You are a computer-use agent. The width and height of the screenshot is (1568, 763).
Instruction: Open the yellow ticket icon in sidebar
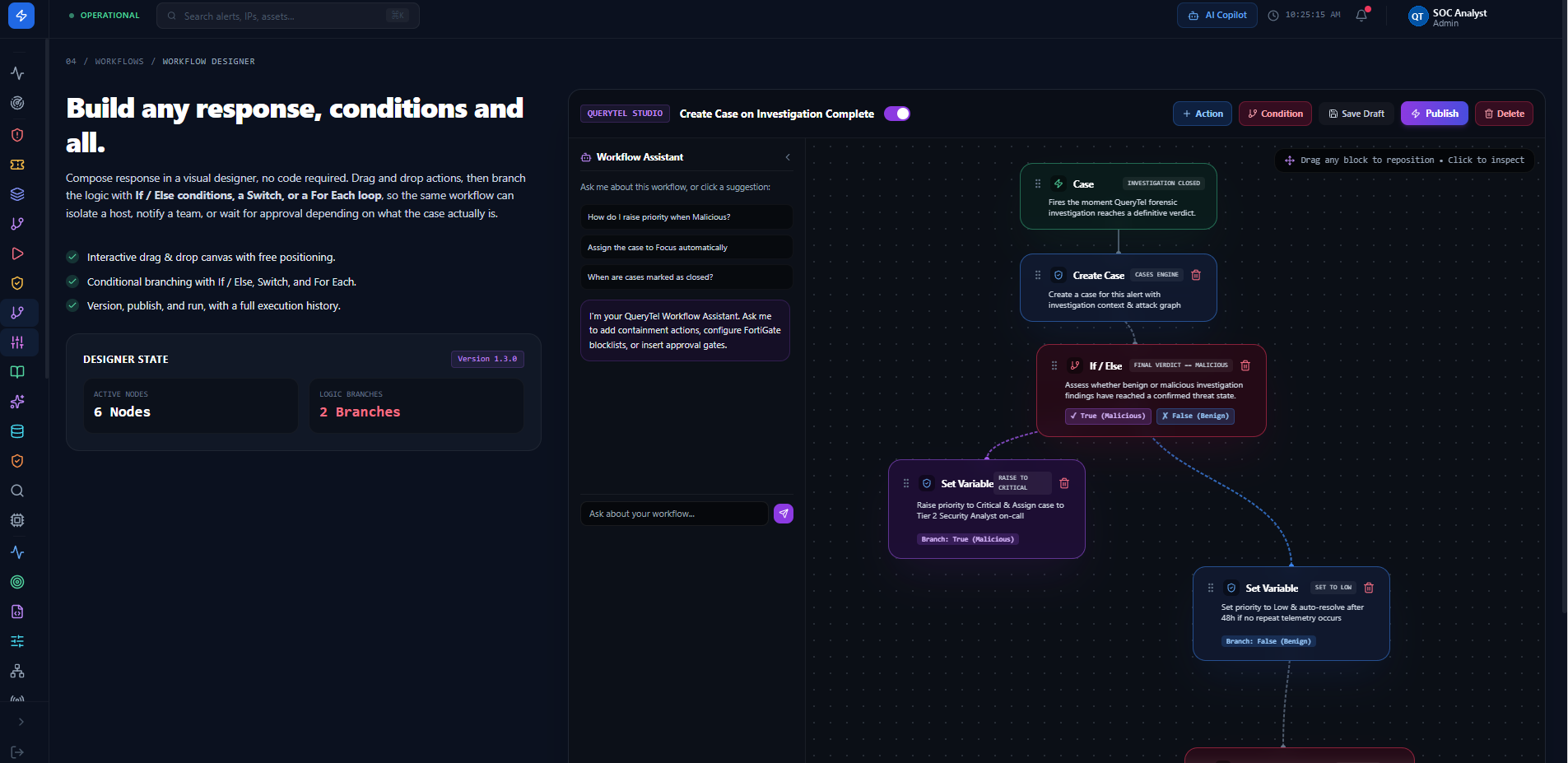17,165
